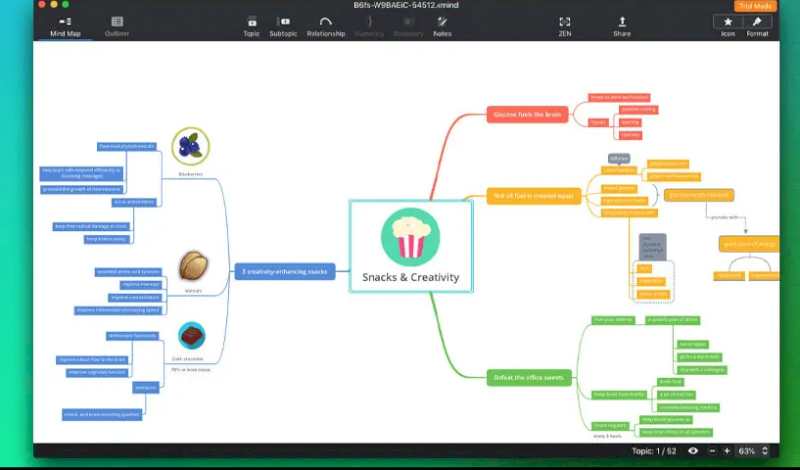Open the Format panel

[757, 25]
